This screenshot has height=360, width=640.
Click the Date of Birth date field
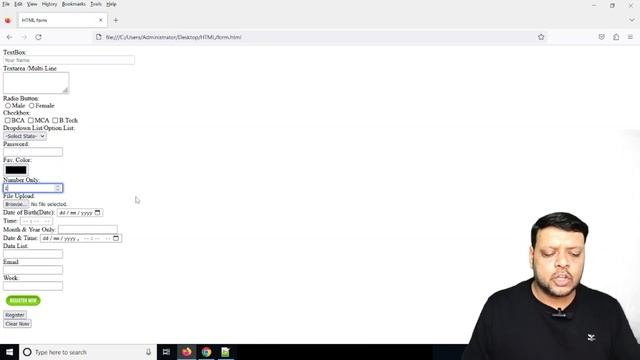[x=80, y=213]
